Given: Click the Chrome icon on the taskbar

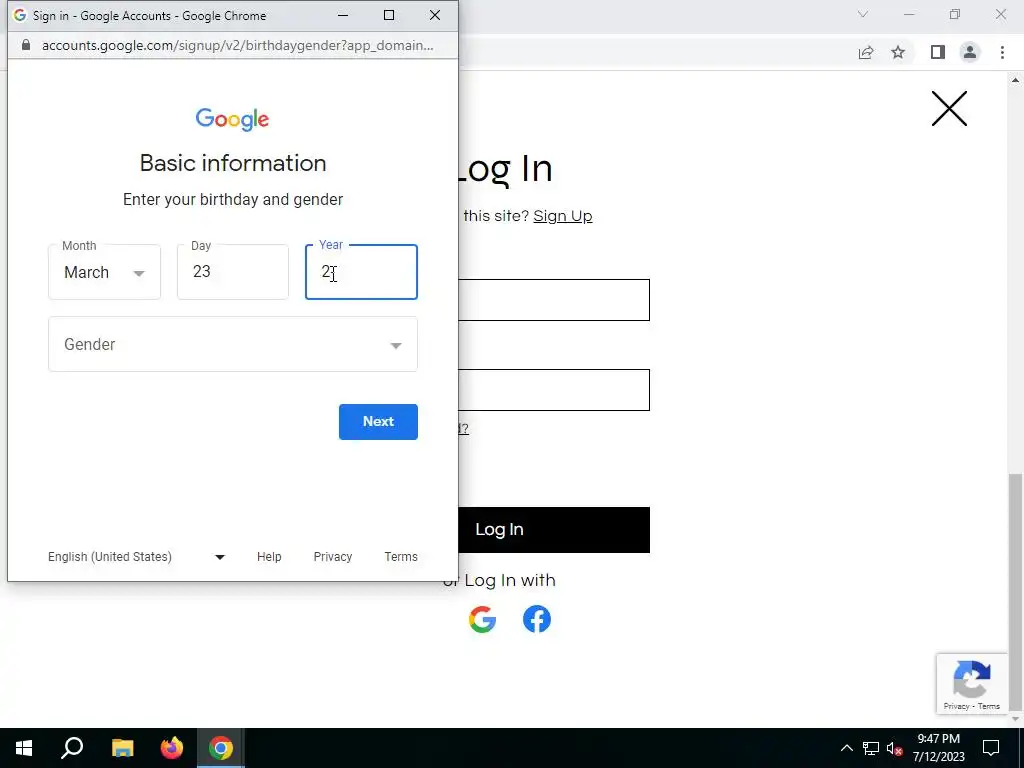Looking at the screenshot, I should coord(221,748).
